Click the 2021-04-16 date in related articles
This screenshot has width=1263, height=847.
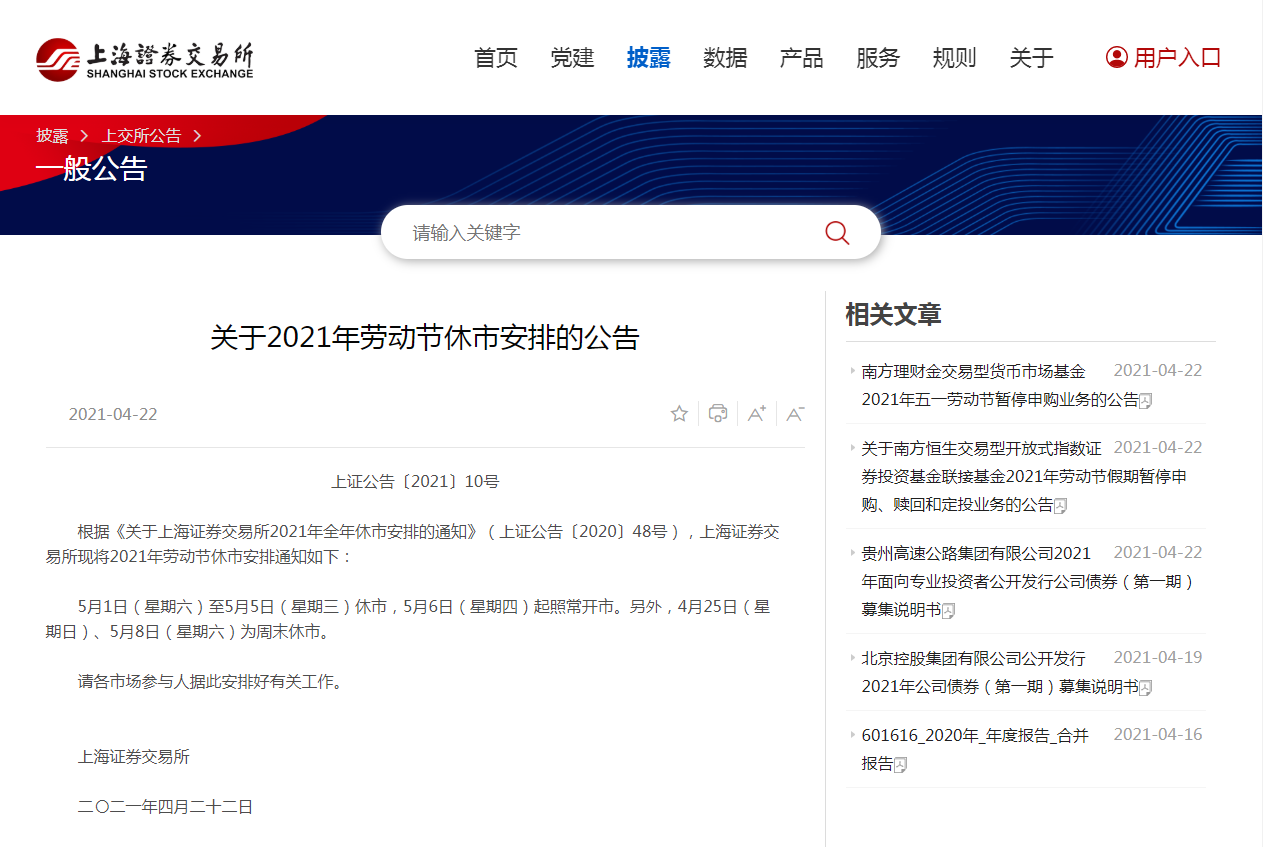1158,735
